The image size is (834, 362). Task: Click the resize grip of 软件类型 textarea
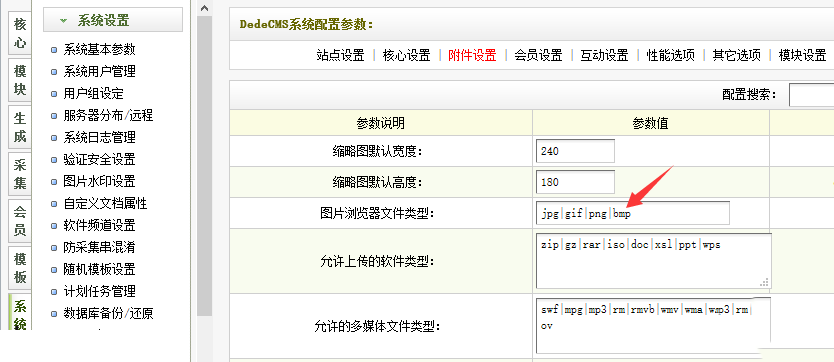pyautogui.click(x=765, y=282)
